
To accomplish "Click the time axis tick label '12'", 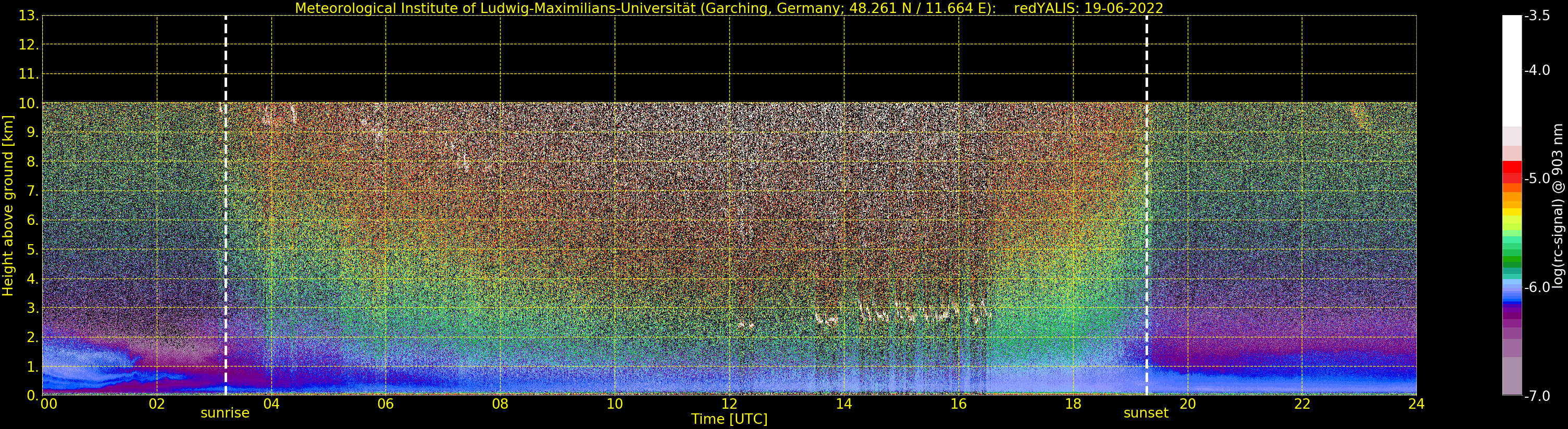I will click(729, 404).
